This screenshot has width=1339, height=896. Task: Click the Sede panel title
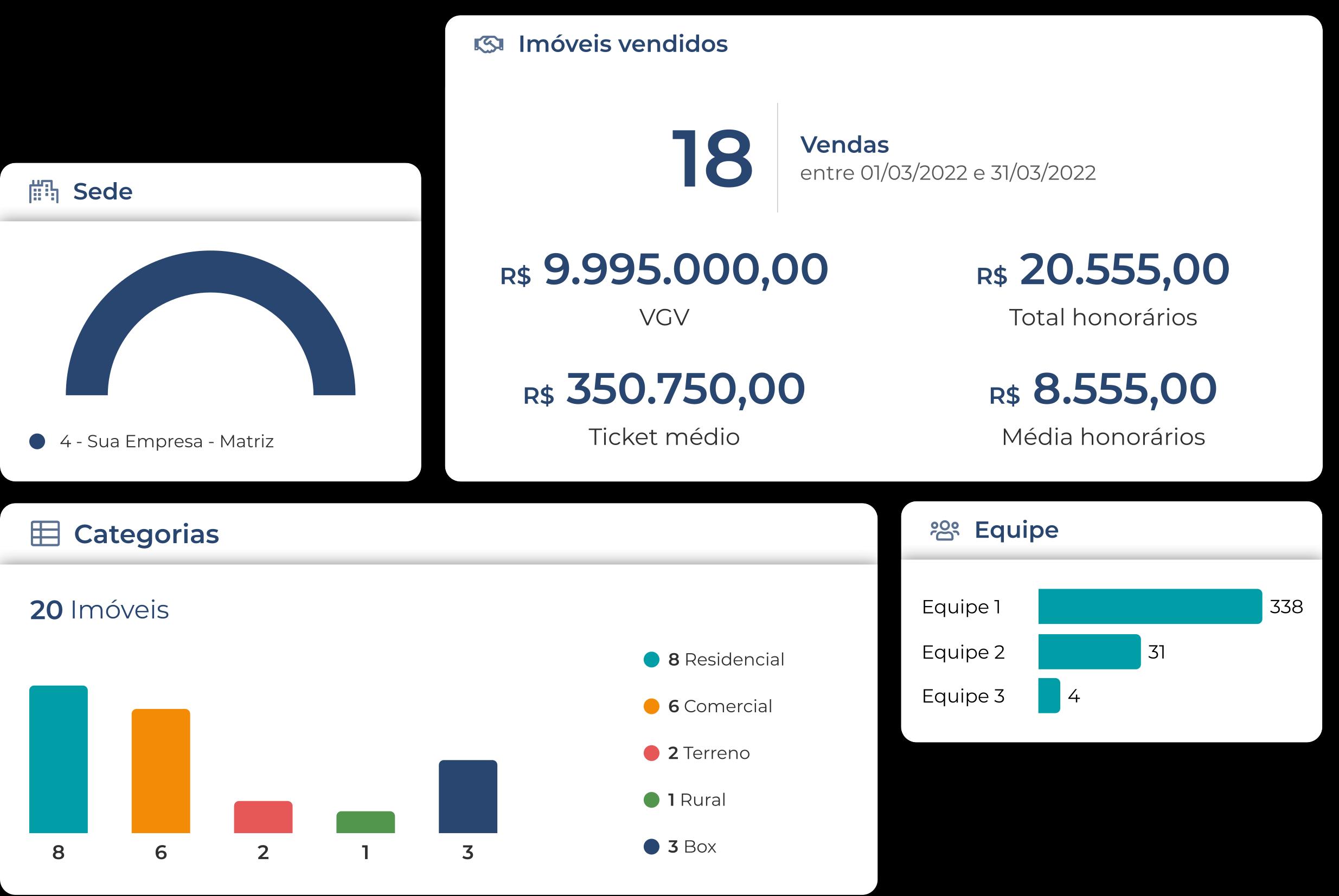click(x=103, y=191)
